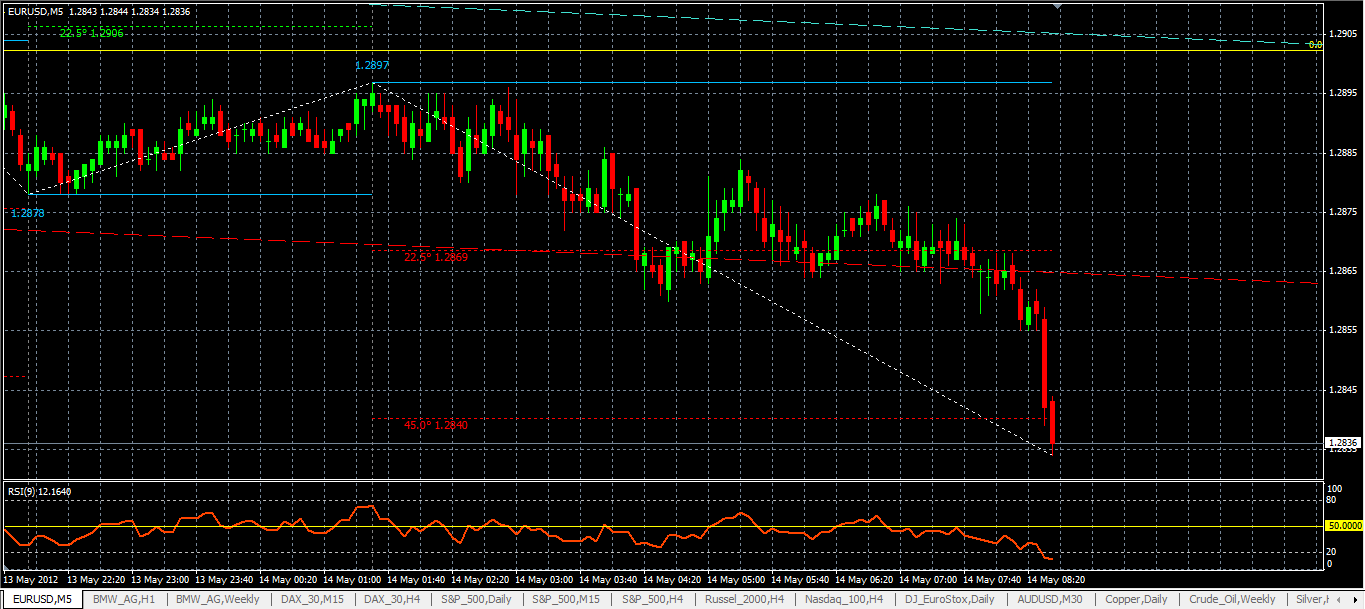Click the 1.2845 price scale value
1365x609 pixels.
1342,390
